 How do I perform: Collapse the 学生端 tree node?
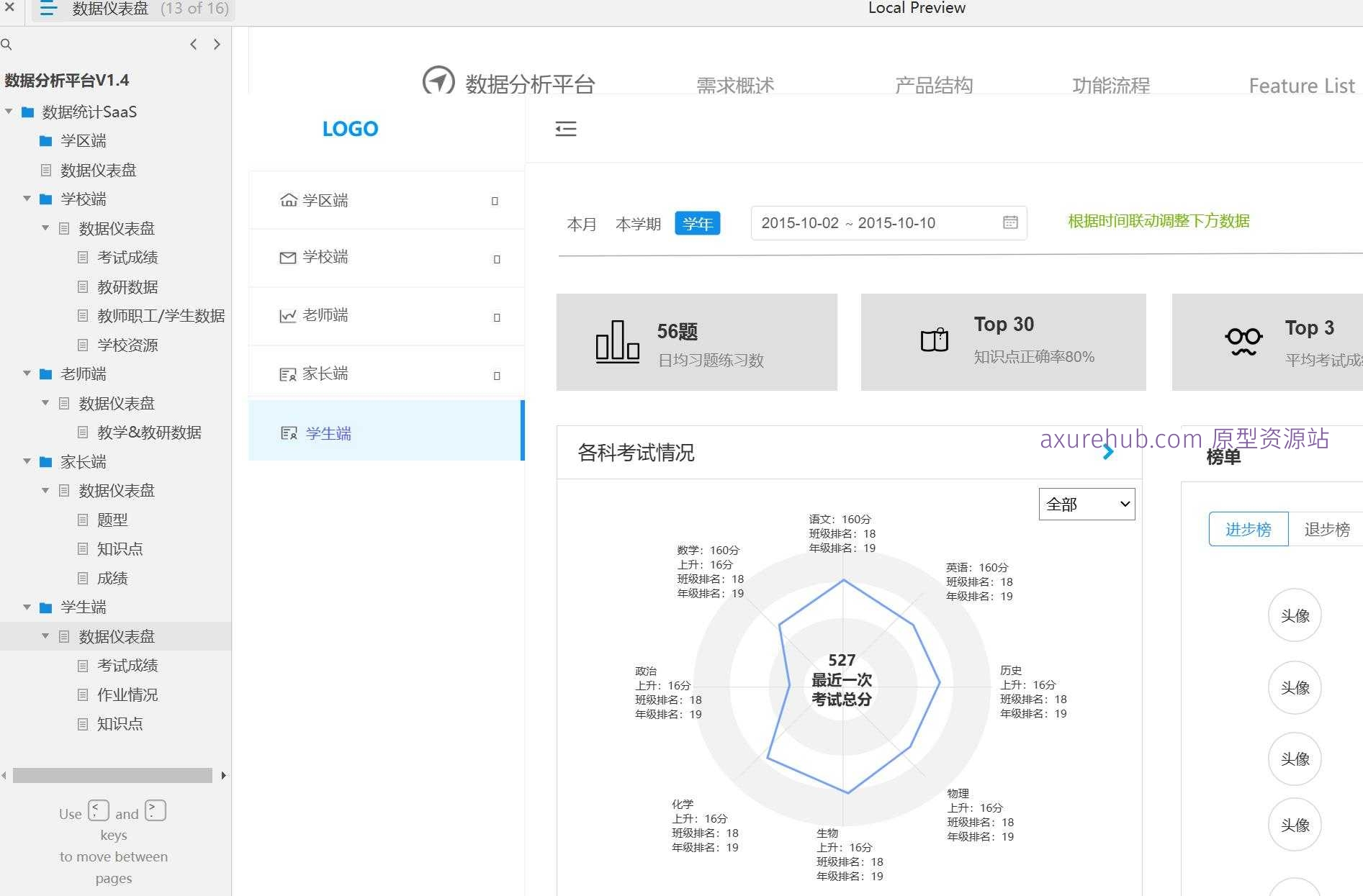pyautogui.click(x=27, y=607)
